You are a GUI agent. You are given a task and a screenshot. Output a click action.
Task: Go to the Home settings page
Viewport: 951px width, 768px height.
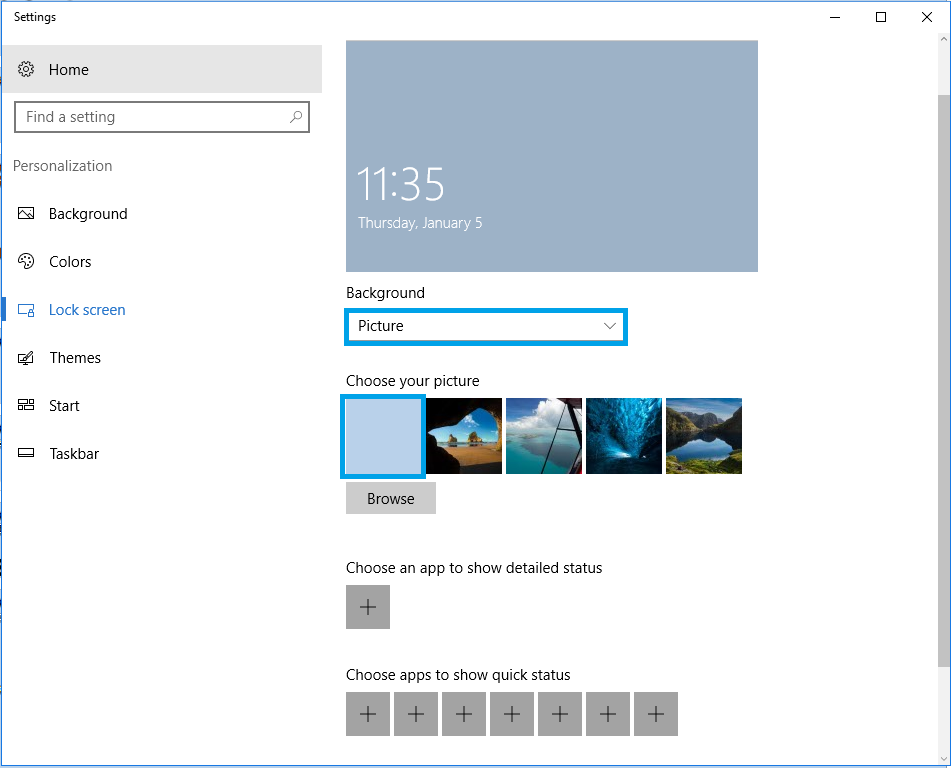tap(69, 69)
